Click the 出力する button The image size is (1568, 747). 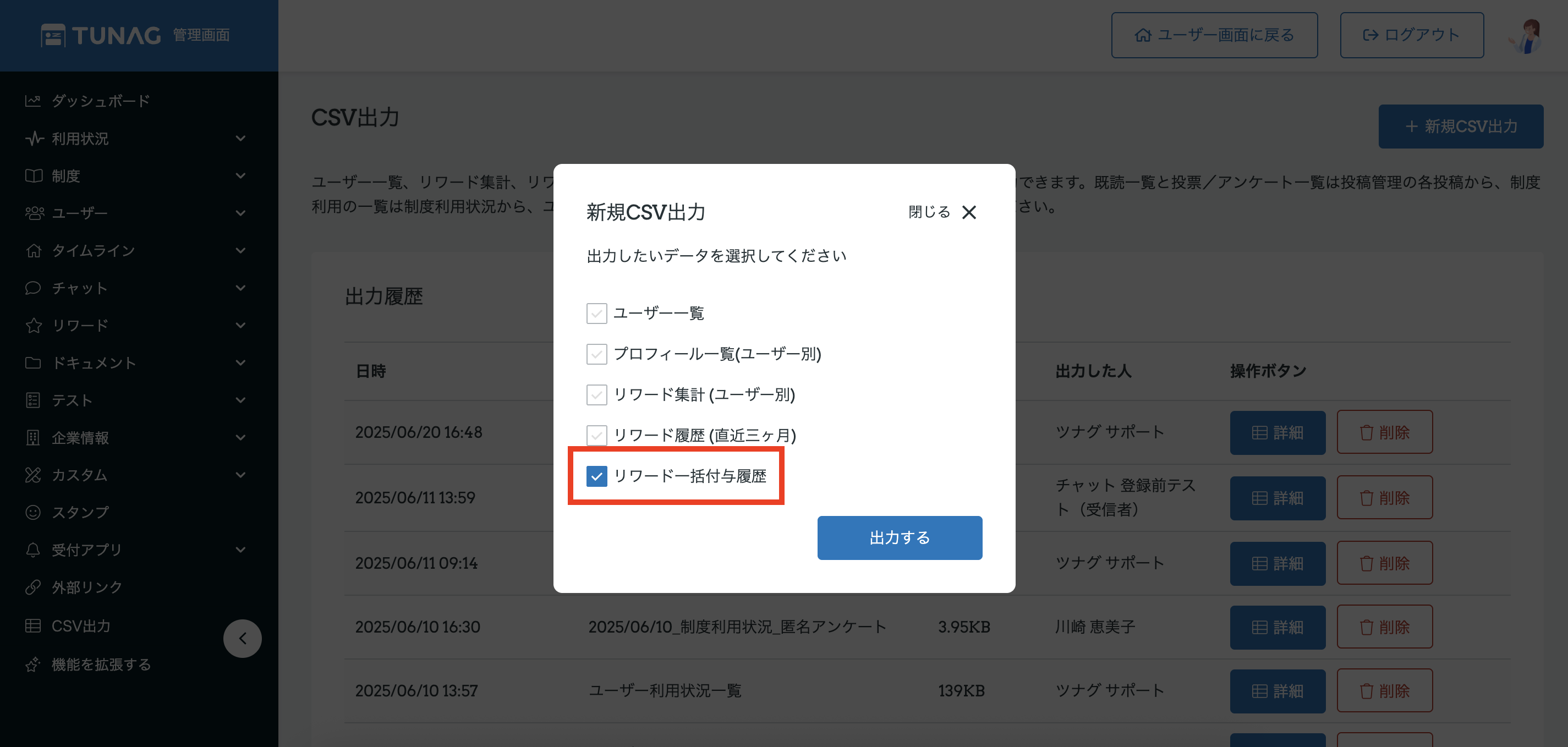click(899, 537)
